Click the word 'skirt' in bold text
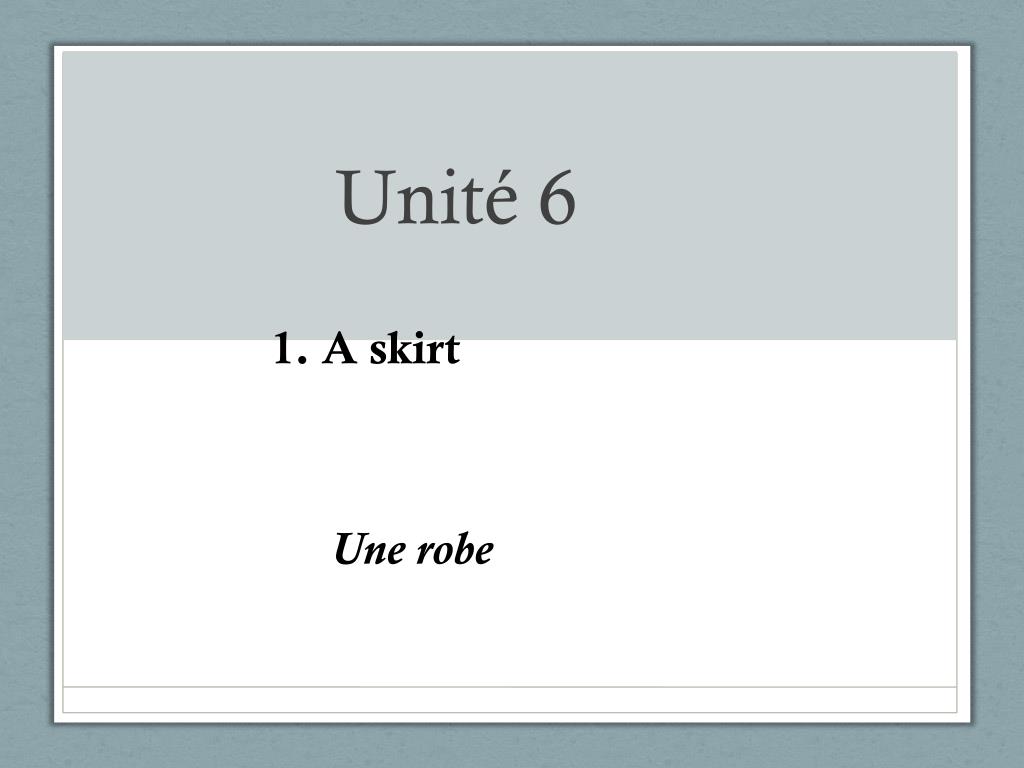This screenshot has height=768, width=1024. (x=415, y=348)
